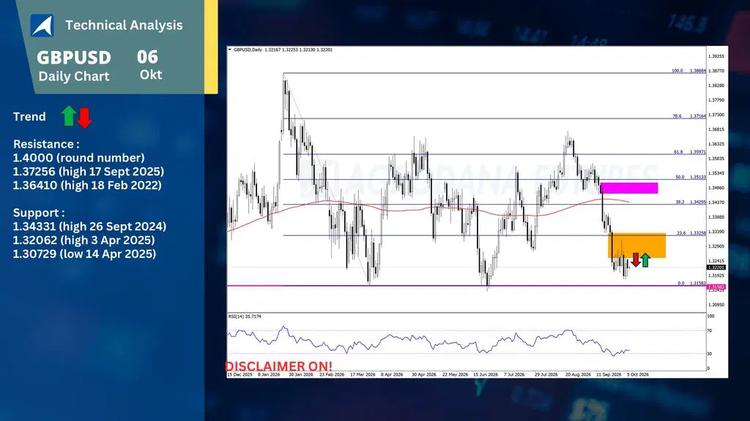
Task: Click the Trend label
Action: 29,117
